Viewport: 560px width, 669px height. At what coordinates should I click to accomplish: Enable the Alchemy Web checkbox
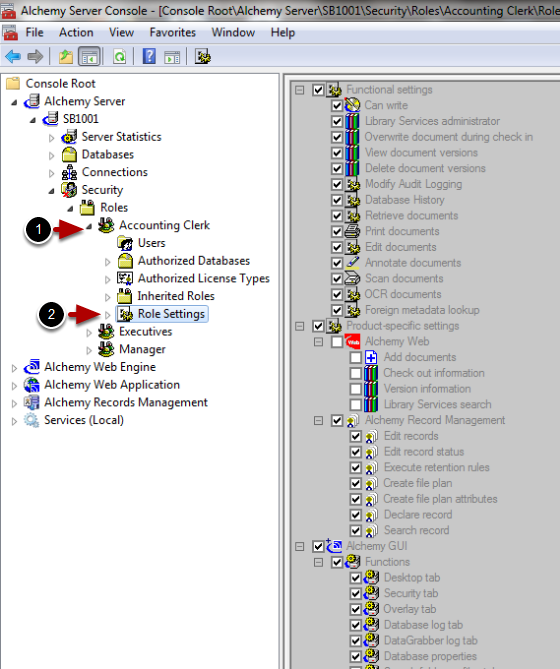(x=337, y=341)
